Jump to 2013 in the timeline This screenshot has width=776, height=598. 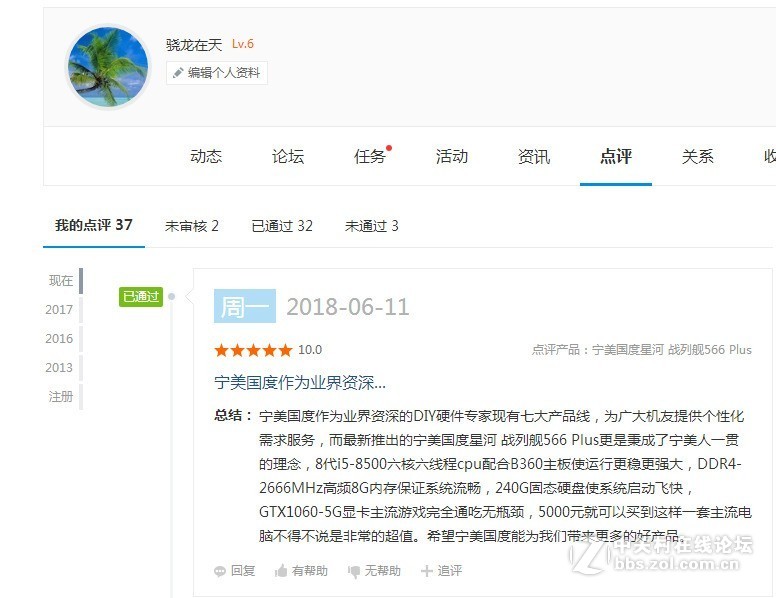point(59,367)
